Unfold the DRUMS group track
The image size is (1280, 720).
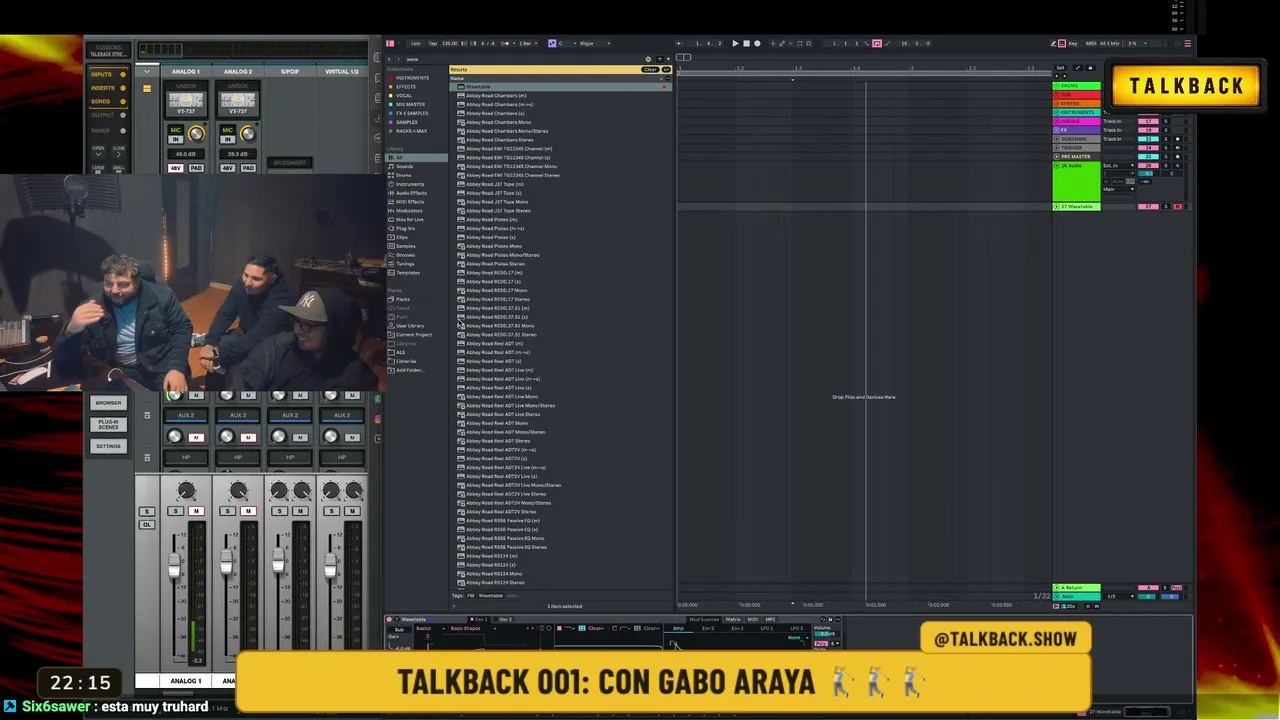[x=1056, y=86]
